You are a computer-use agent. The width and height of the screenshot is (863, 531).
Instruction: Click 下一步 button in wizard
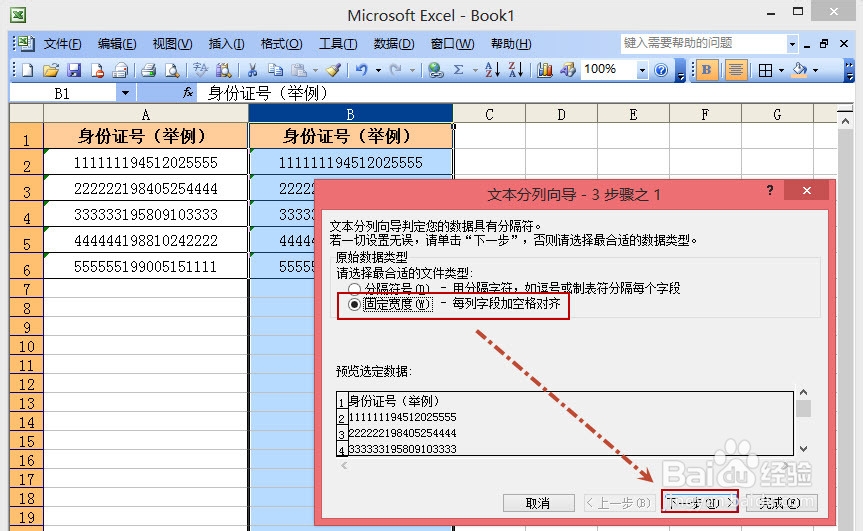[700, 503]
